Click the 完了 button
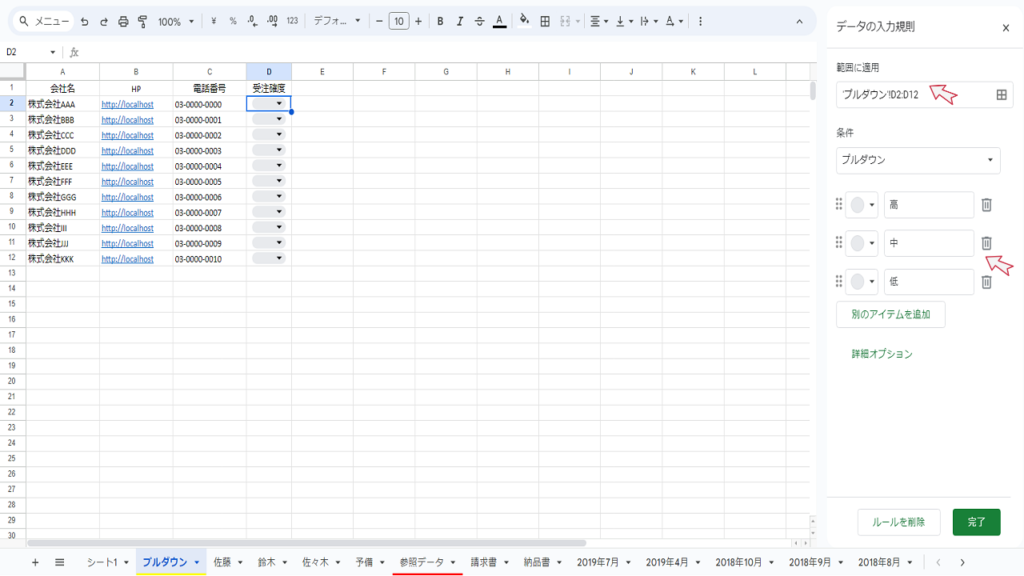This screenshot has height=576, width=1024. pyautogui.click(x=976, y=522)
